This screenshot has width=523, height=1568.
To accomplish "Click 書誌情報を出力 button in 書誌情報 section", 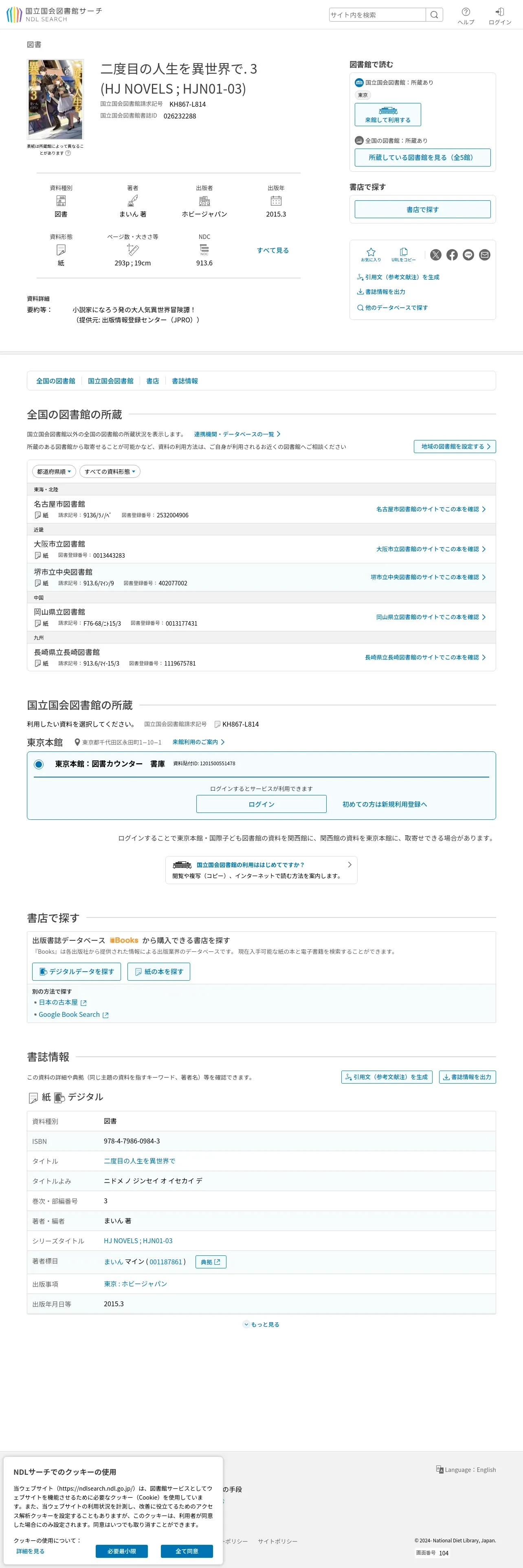I will pos(467,1077).
